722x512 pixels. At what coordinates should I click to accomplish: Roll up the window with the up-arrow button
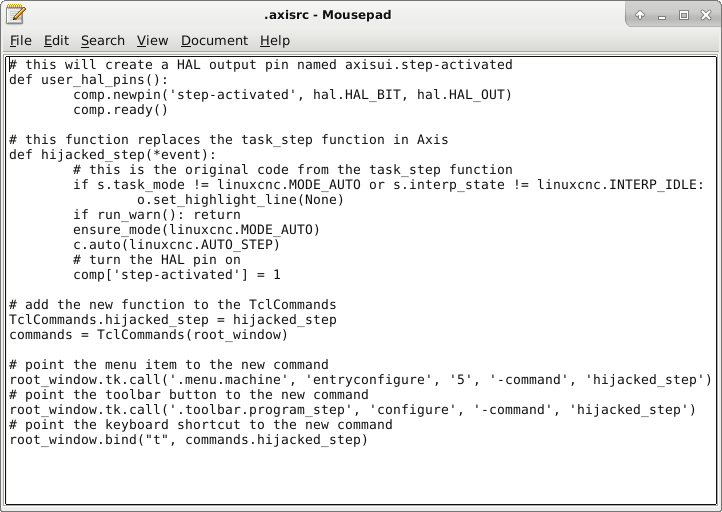coord(640,15)
